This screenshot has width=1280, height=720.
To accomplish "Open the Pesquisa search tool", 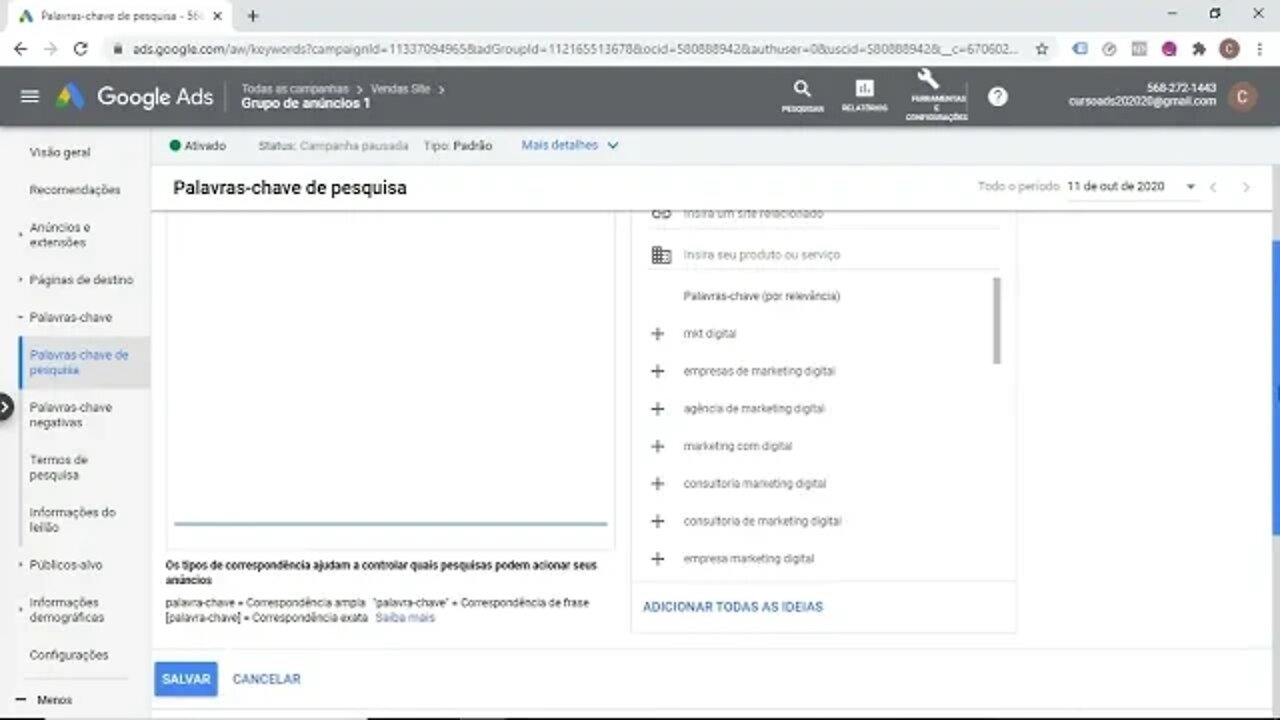I will click(802, 96).
